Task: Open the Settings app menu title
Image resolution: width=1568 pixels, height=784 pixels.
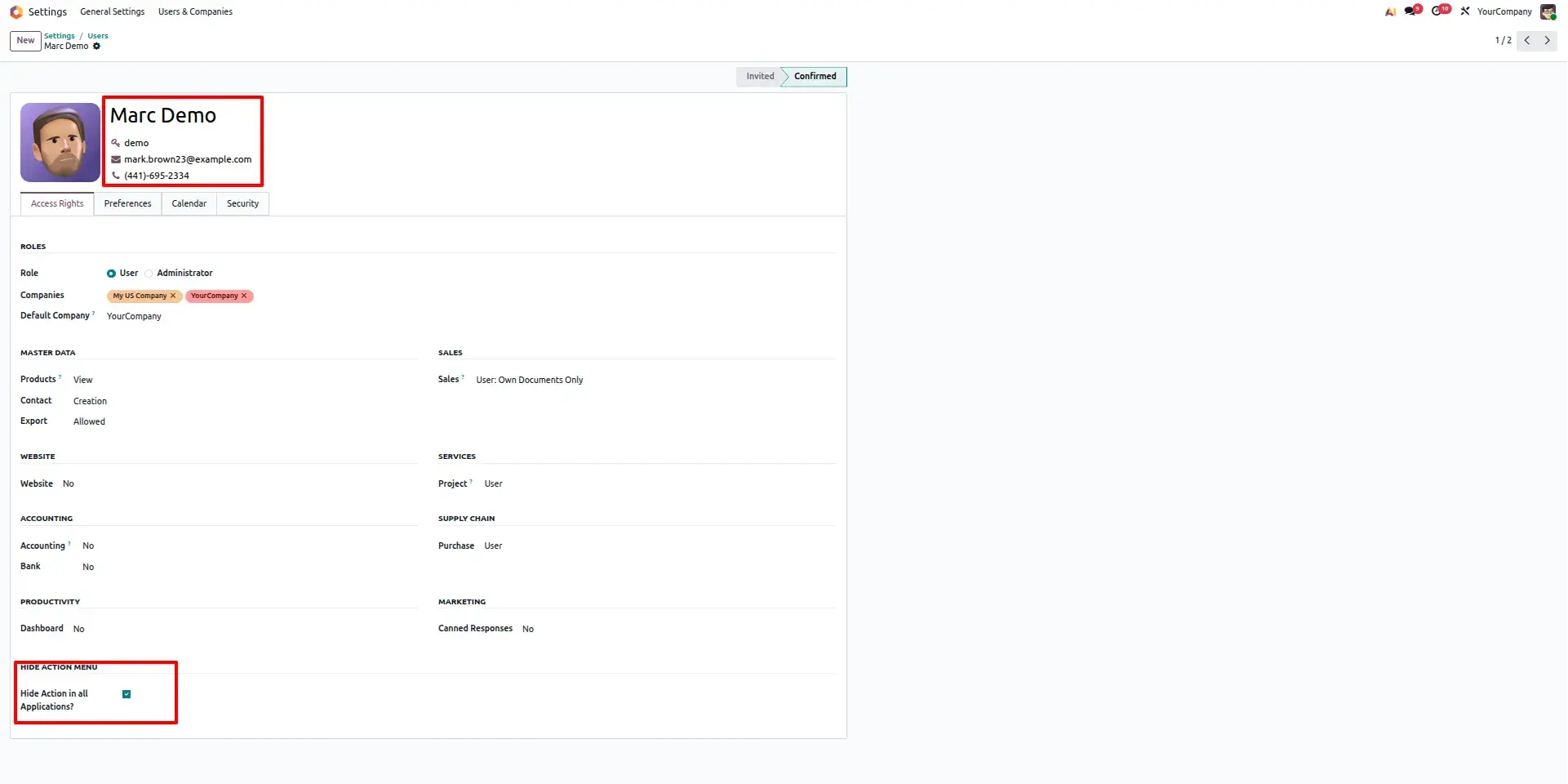Action: click(47, 11)
